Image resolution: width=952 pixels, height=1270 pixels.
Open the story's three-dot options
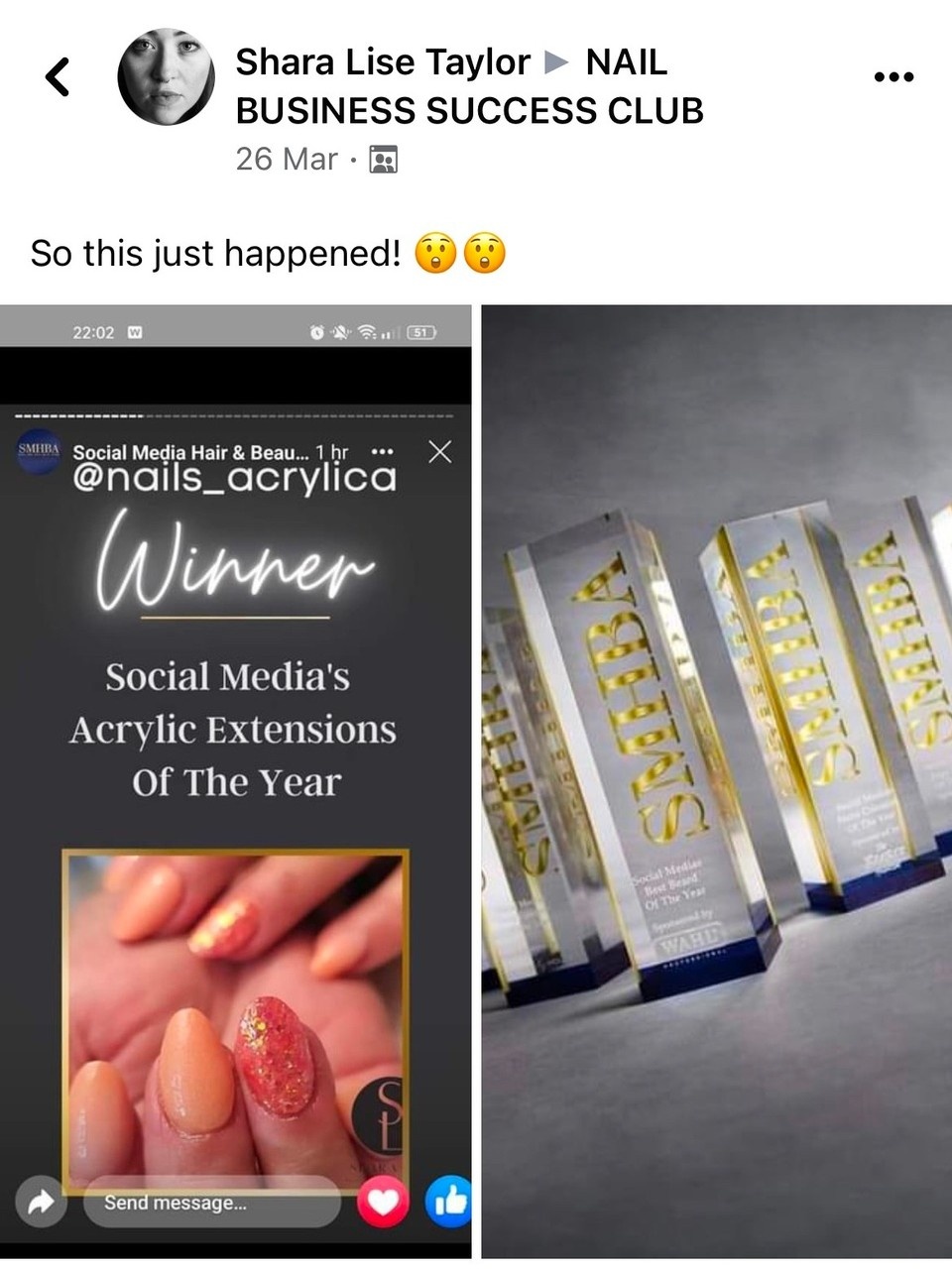[382, 452]
